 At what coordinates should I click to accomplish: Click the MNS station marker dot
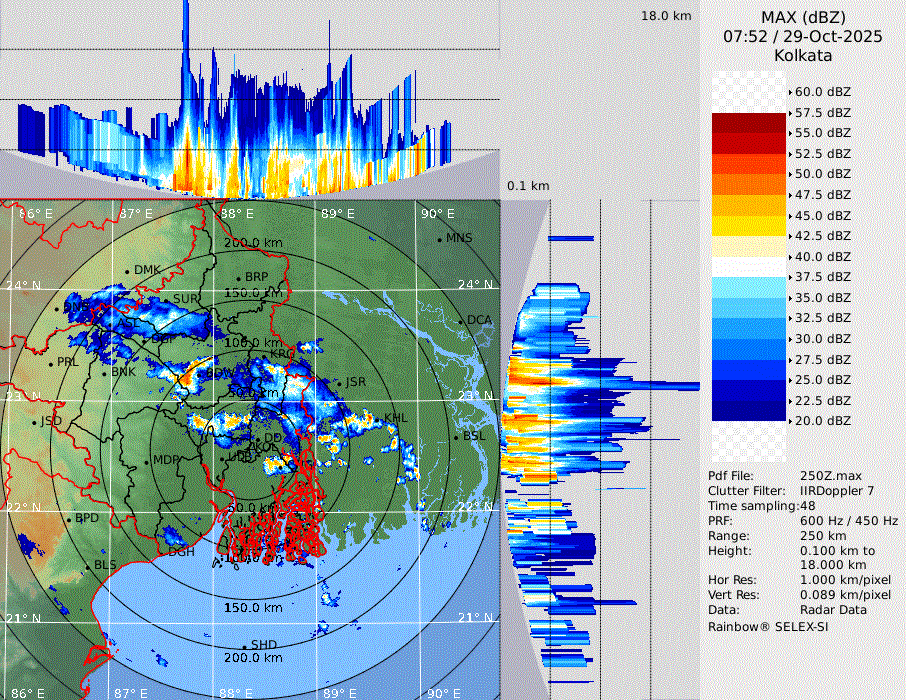click(x=440, y=239)
